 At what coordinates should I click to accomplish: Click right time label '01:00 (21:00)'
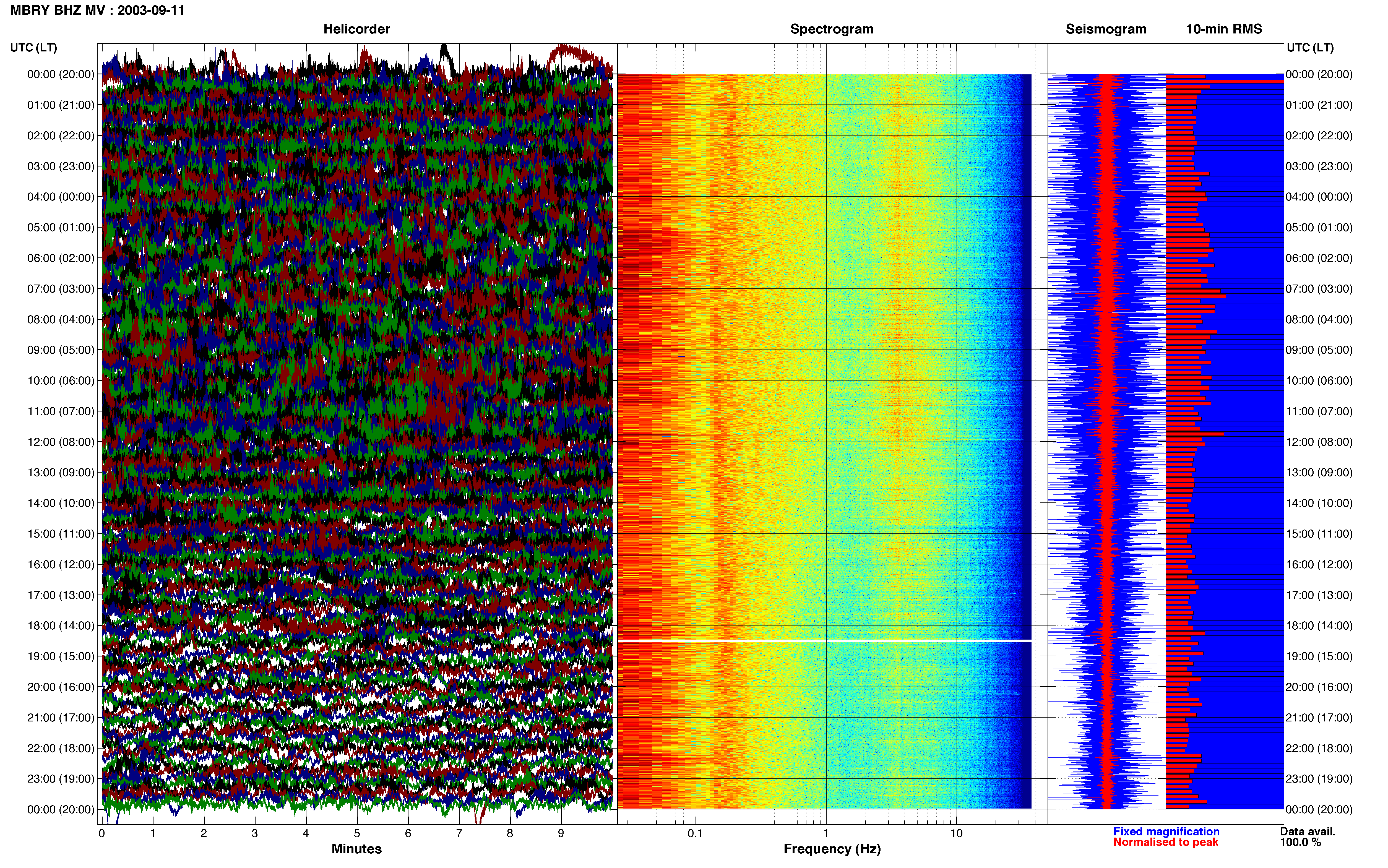pos(1319,105)
